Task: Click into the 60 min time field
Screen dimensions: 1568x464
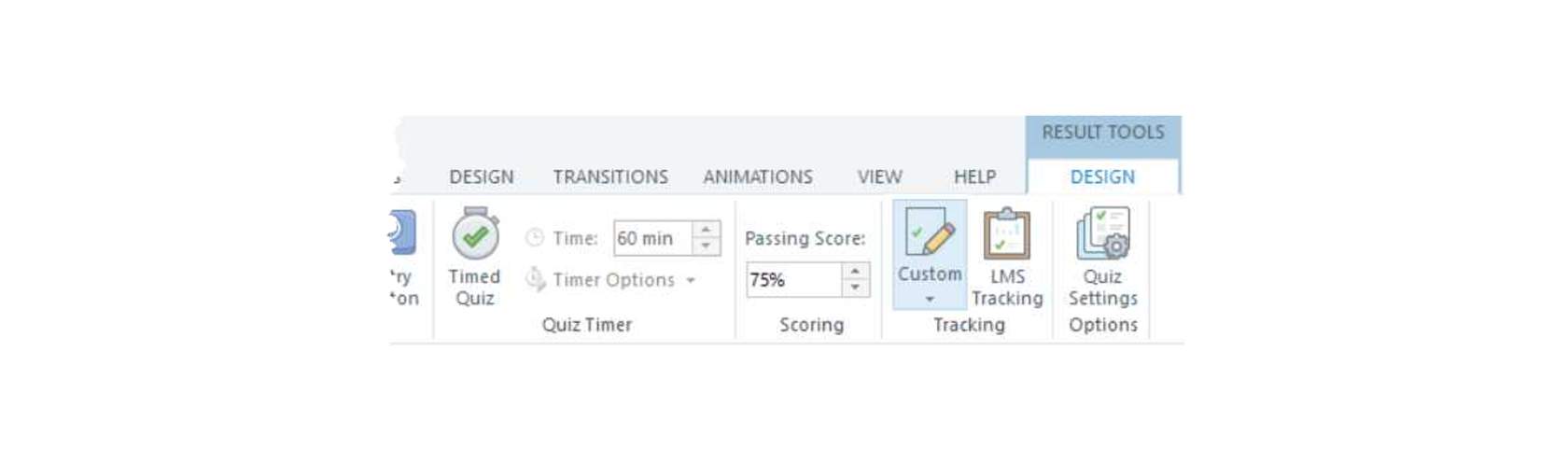Action: [x=652, y=238]
